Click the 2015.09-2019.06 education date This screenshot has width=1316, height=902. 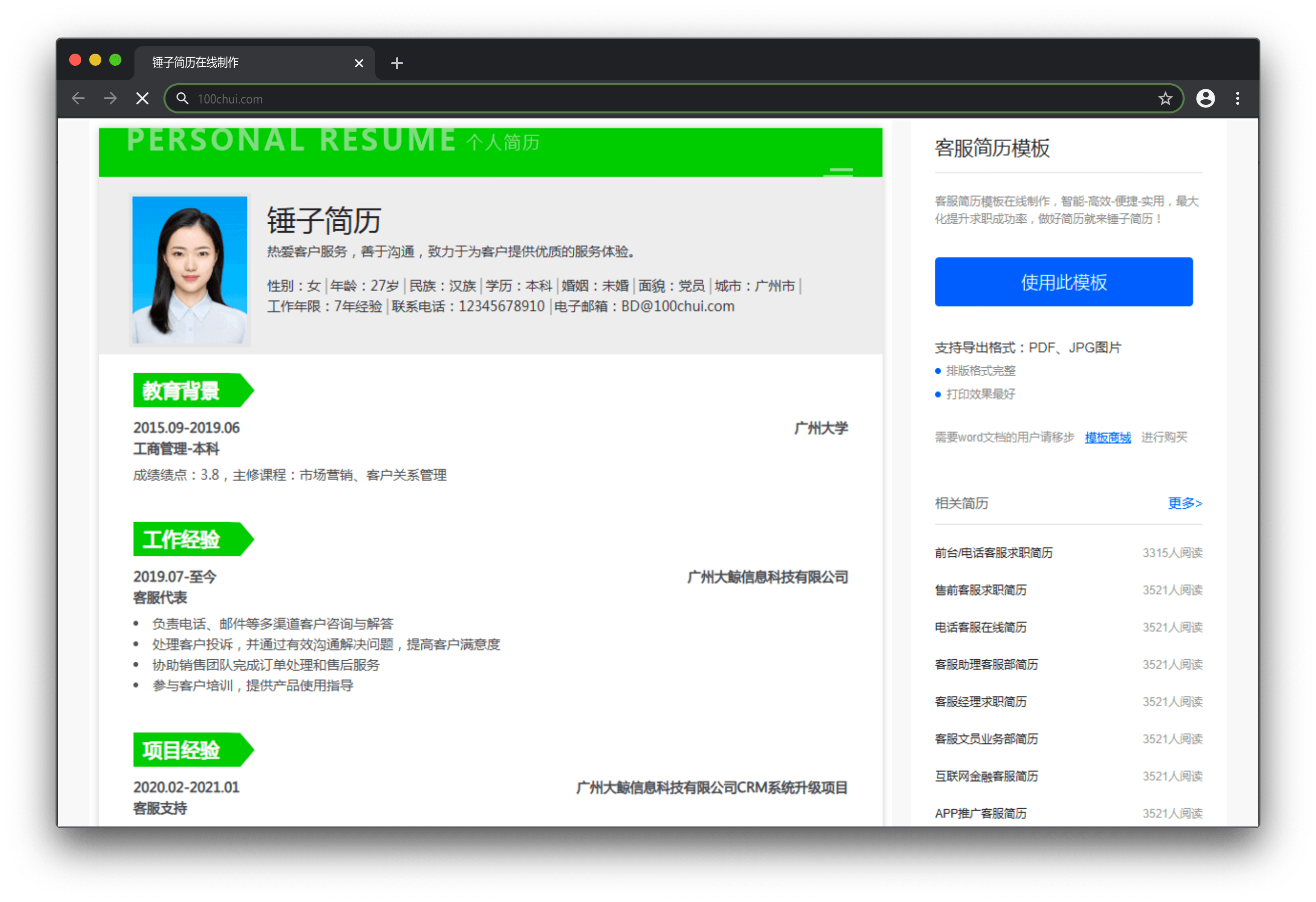186,428
